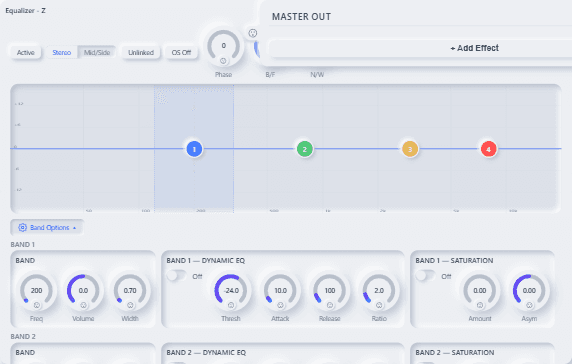Enable the Band 1 Saturation switch
This screenshot has width=572, height=364.
tap(425, 275)
